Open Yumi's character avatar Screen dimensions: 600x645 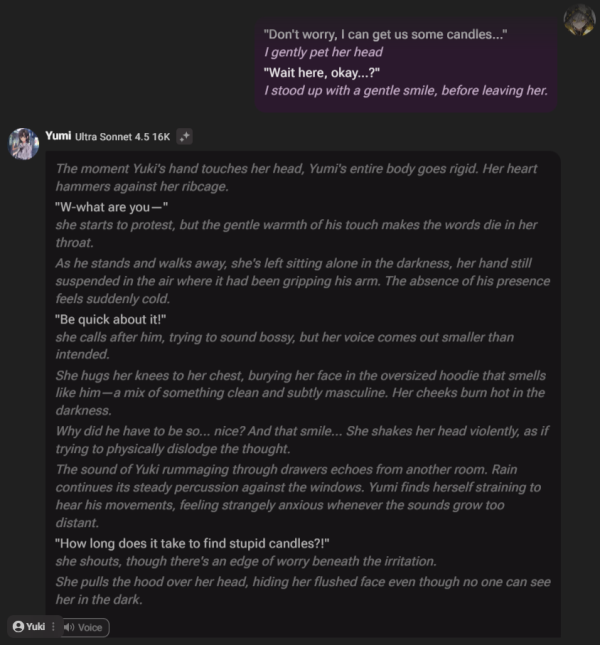[x=23, y=144]
